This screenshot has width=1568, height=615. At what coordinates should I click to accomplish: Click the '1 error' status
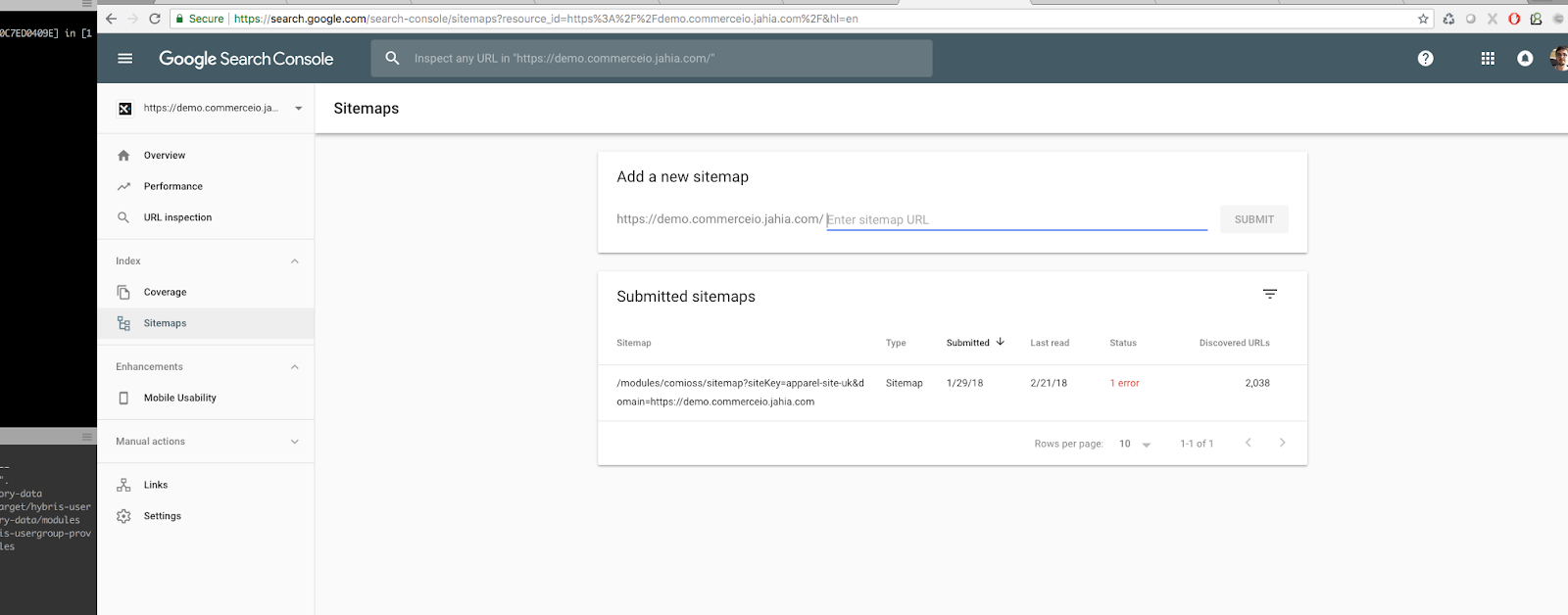coord(1125,383)
